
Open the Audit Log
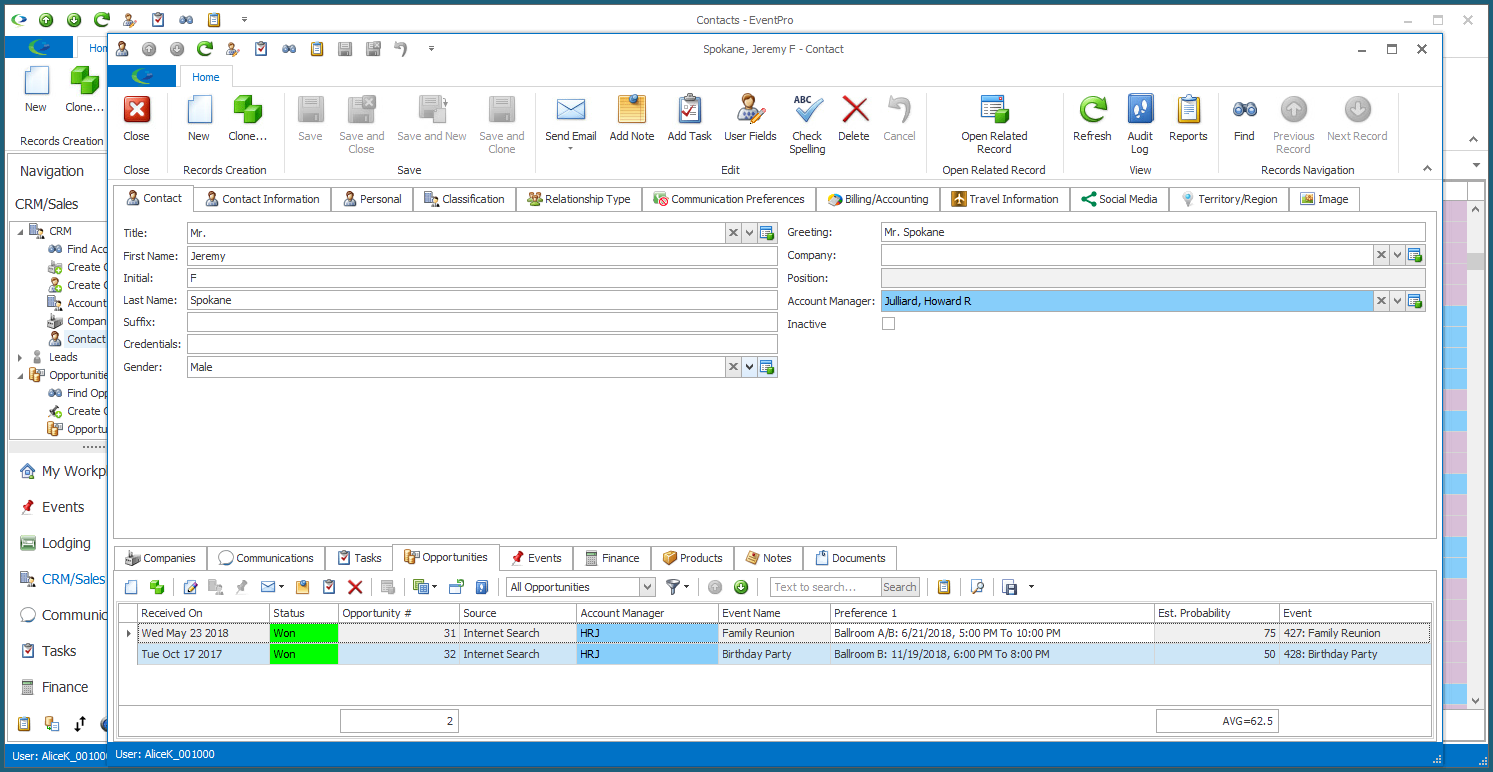coord(1140,125)
